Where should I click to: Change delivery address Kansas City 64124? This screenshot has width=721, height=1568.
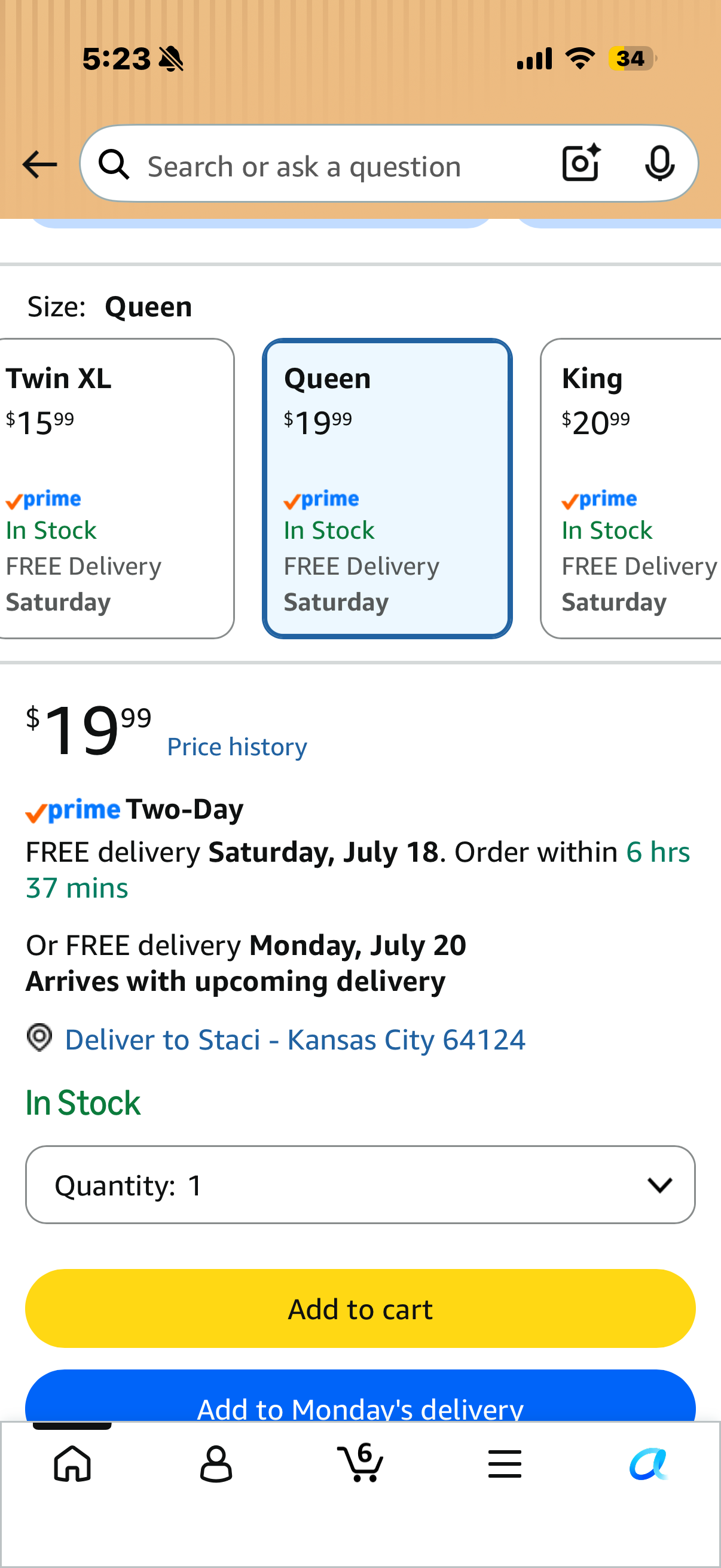(x=295, y=1039)
